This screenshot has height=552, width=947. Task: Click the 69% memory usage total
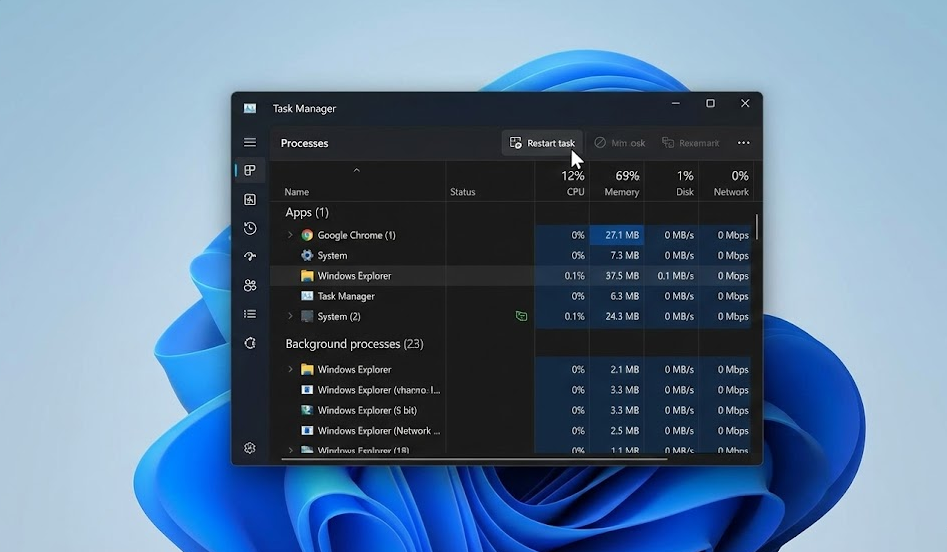(627, 176)
